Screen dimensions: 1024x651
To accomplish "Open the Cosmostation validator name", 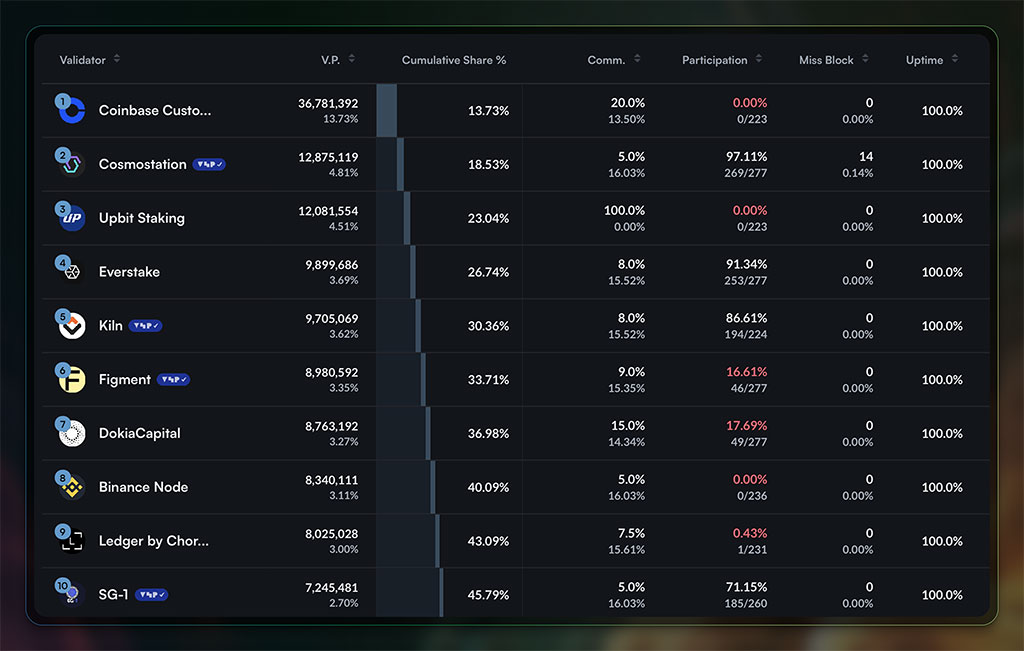I will (x=142, y=165).
